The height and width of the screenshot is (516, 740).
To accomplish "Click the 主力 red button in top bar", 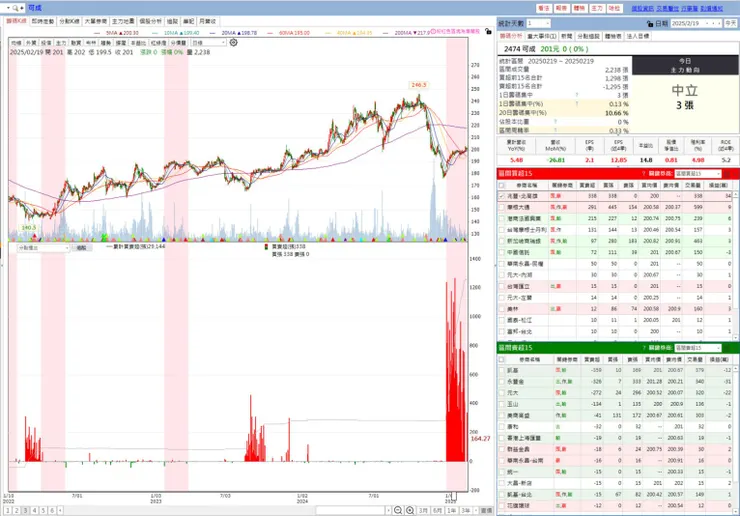I will point(597,8).
